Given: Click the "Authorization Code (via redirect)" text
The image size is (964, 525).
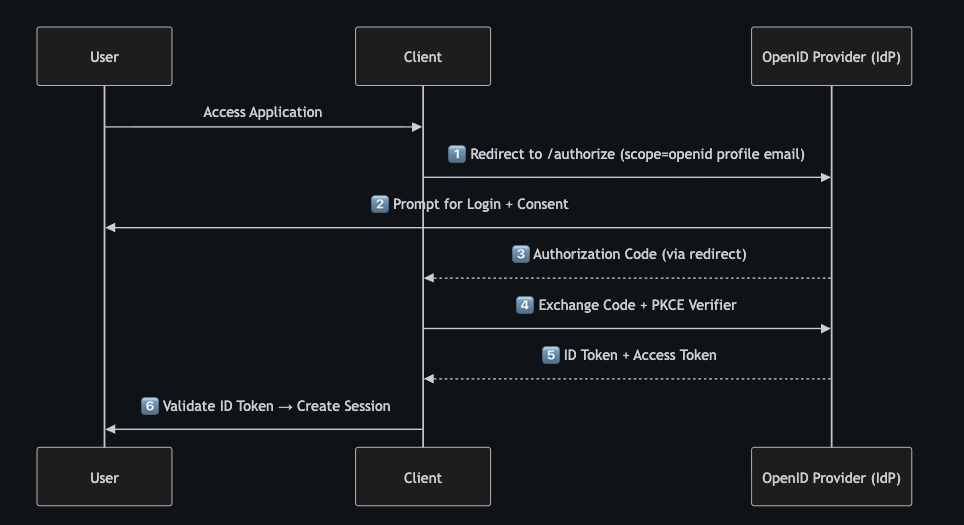Looking at the screenshot, I should [639, 254].
